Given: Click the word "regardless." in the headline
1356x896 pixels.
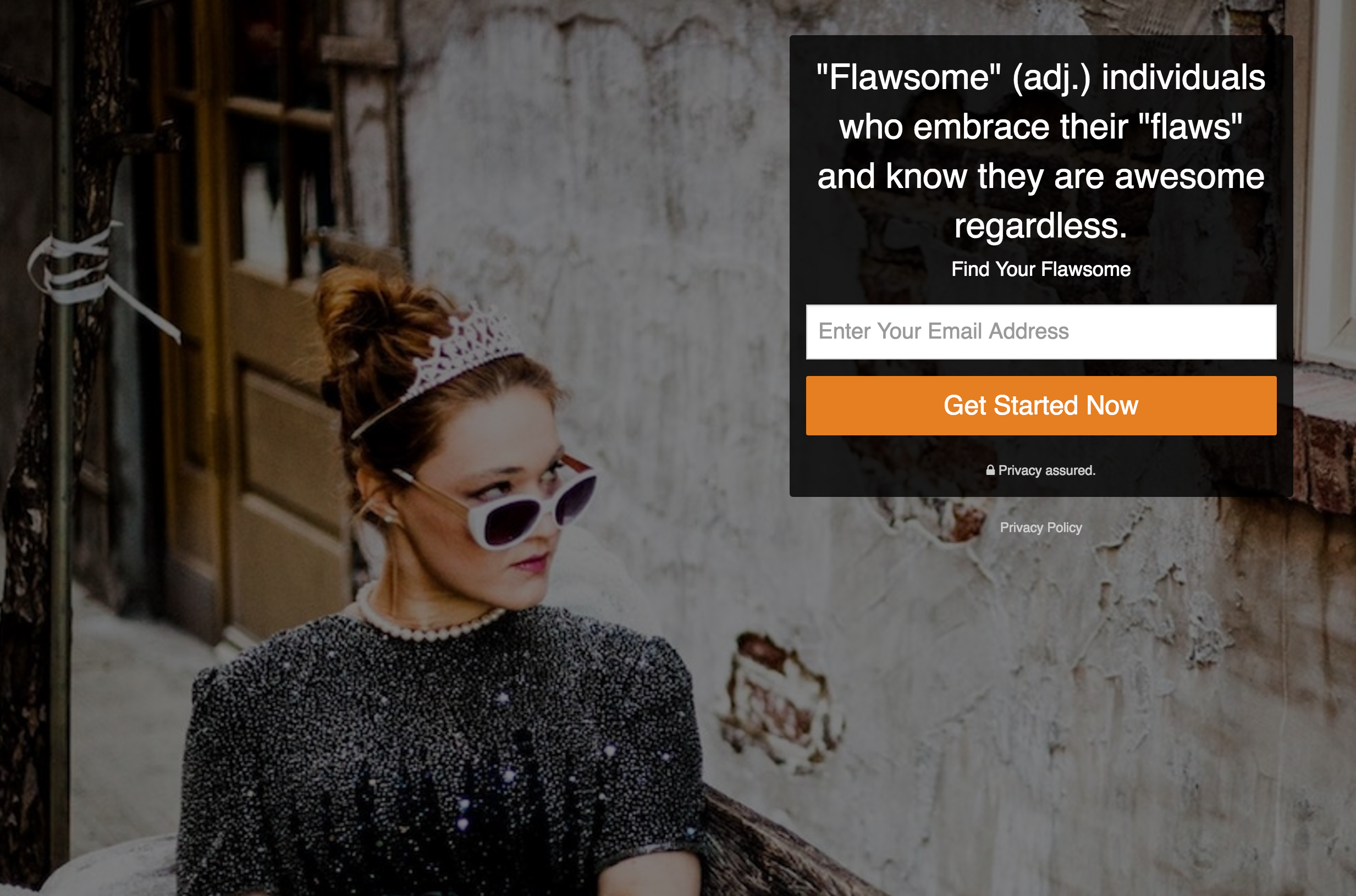Looking at the screenshot, I should pos(1040,225).
